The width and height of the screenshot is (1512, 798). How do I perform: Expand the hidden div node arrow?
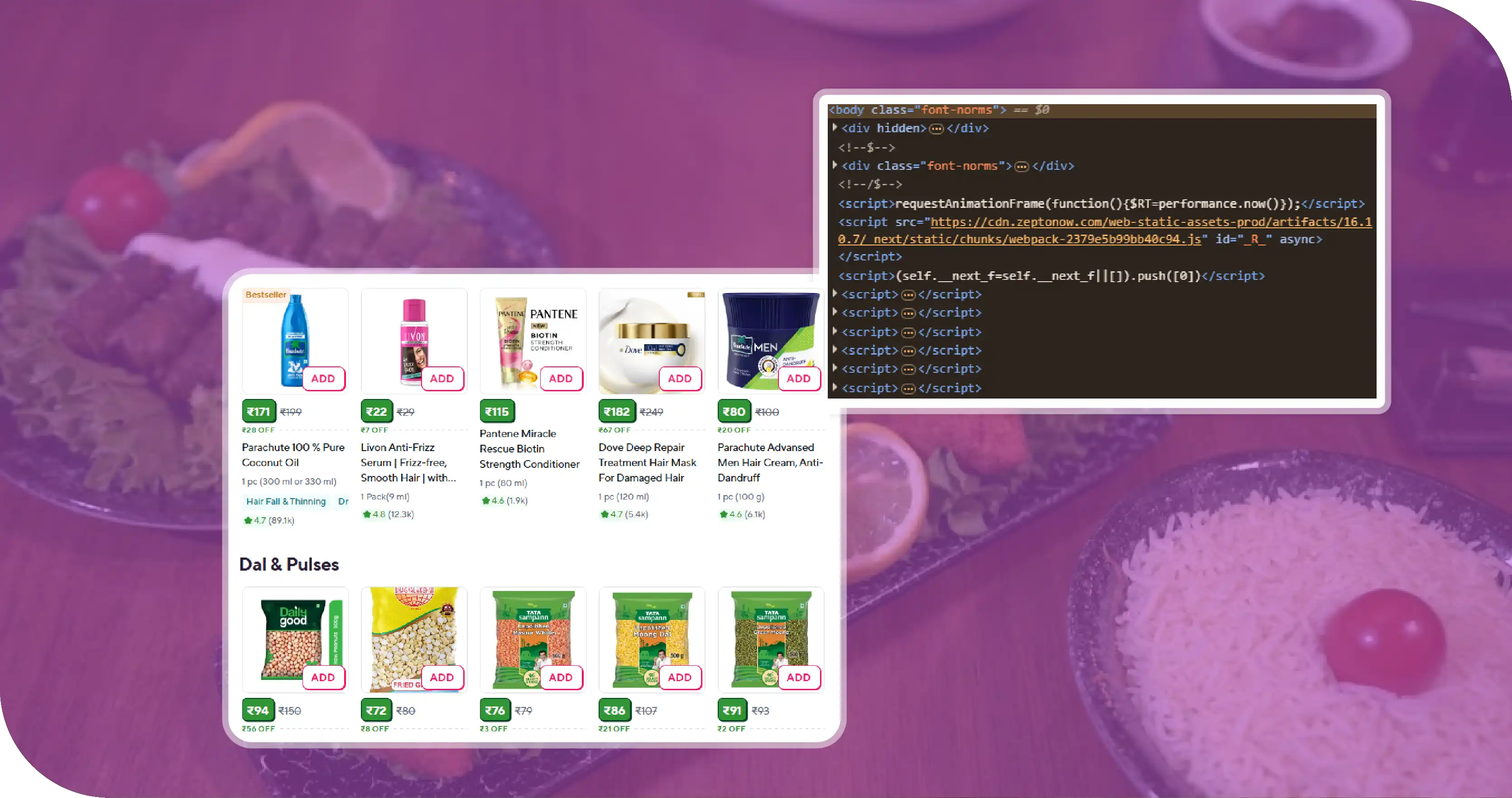[x=835, y=127]
